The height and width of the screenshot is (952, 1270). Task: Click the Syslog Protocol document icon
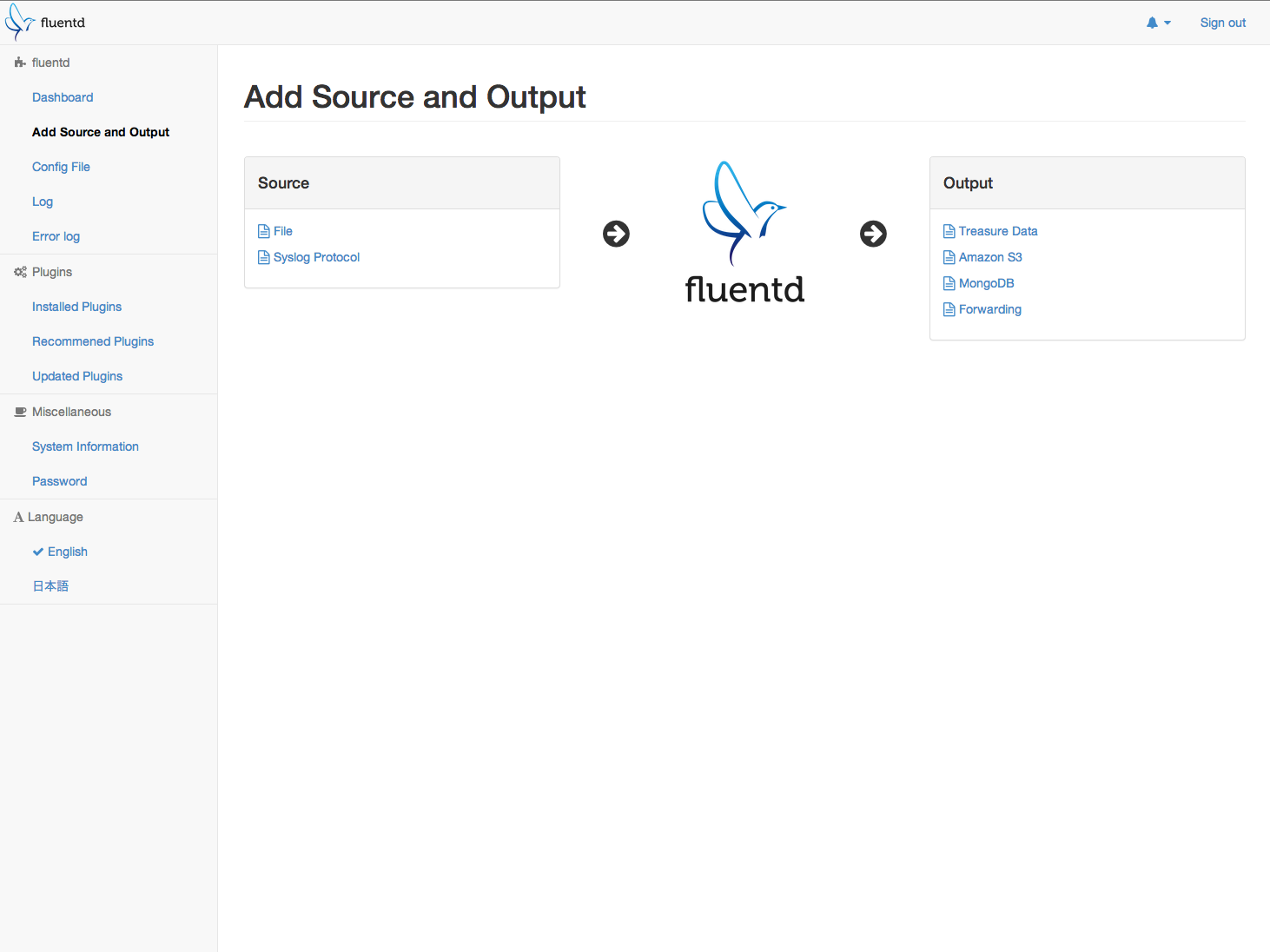point(264,257)
